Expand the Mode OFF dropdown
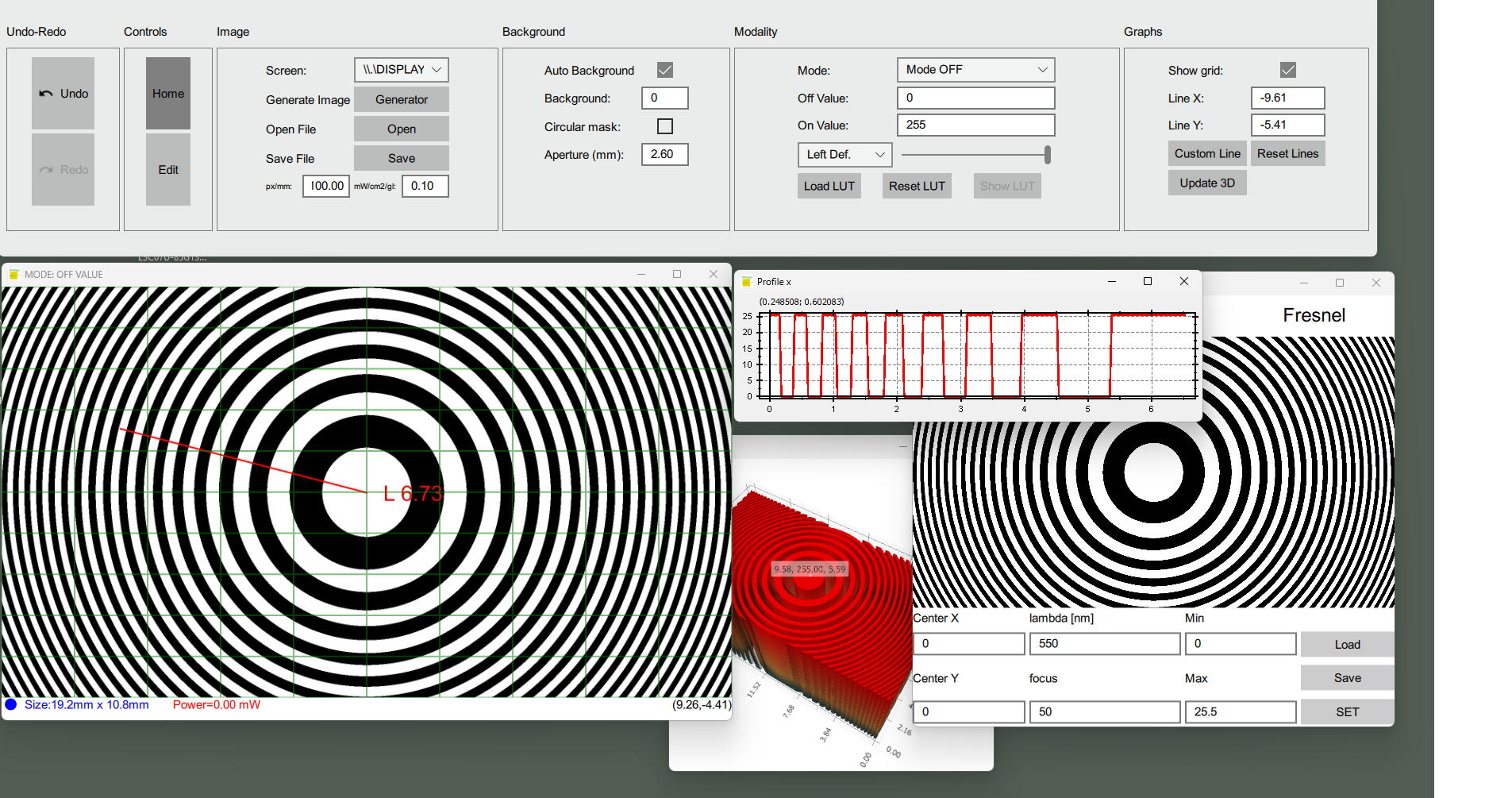The height and width of the screenshot is (798, 1512). [976, 70]
